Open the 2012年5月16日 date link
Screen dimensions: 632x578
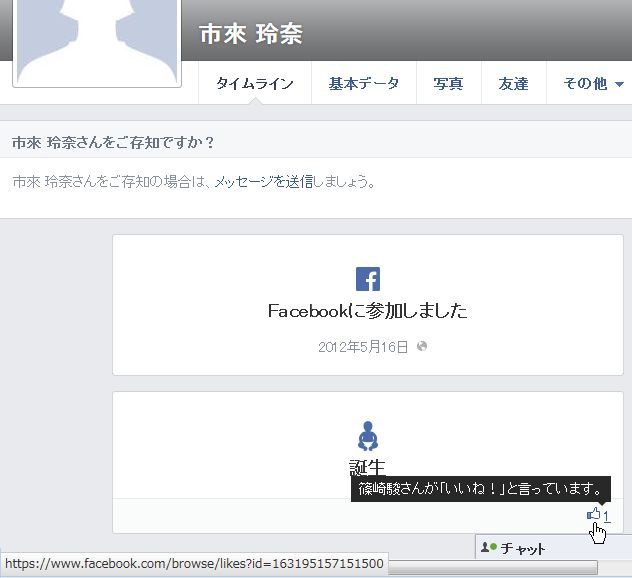pos(363,347)
